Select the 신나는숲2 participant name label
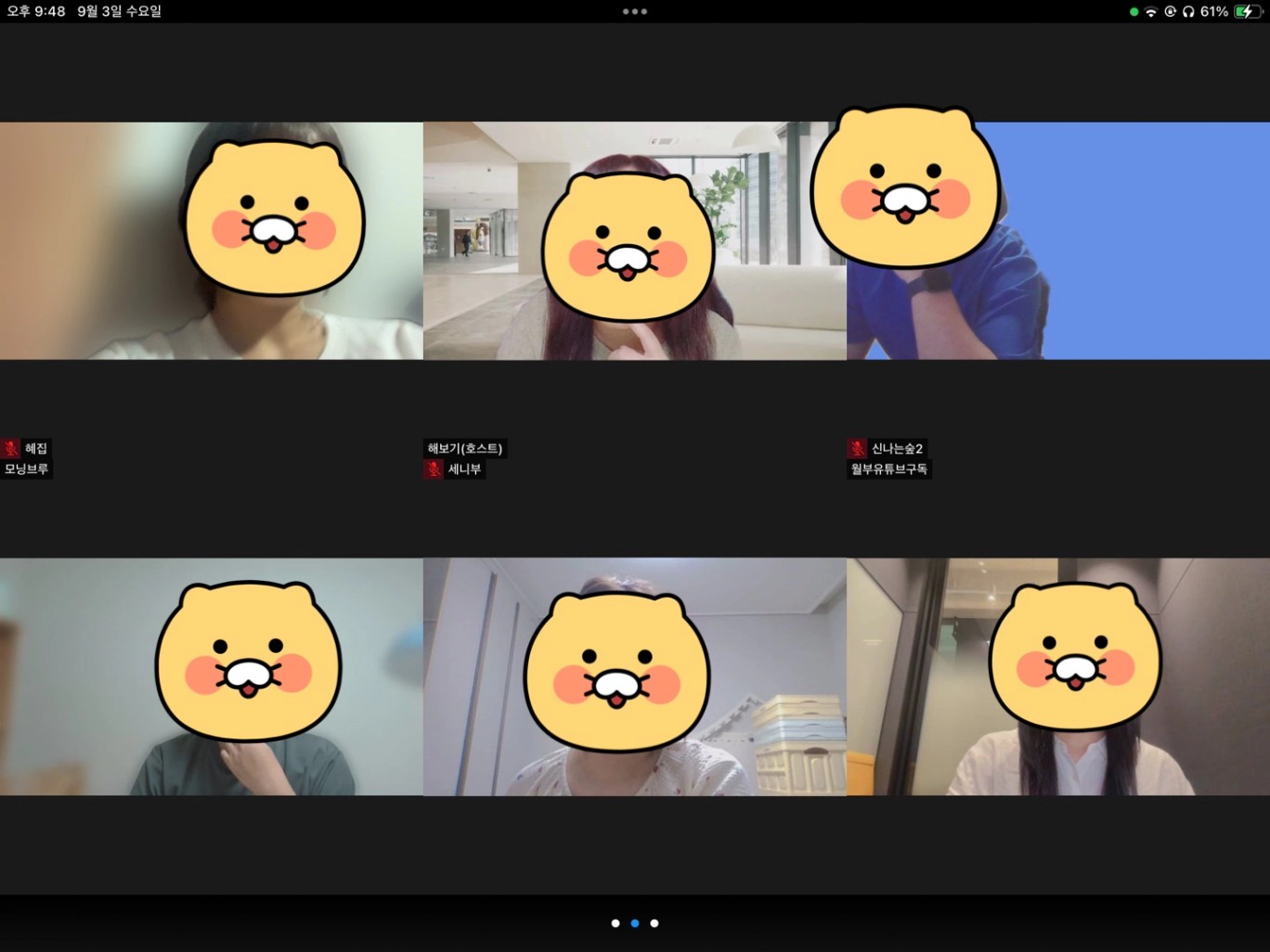The image size is (1270, 952). (x=897, y=449)
